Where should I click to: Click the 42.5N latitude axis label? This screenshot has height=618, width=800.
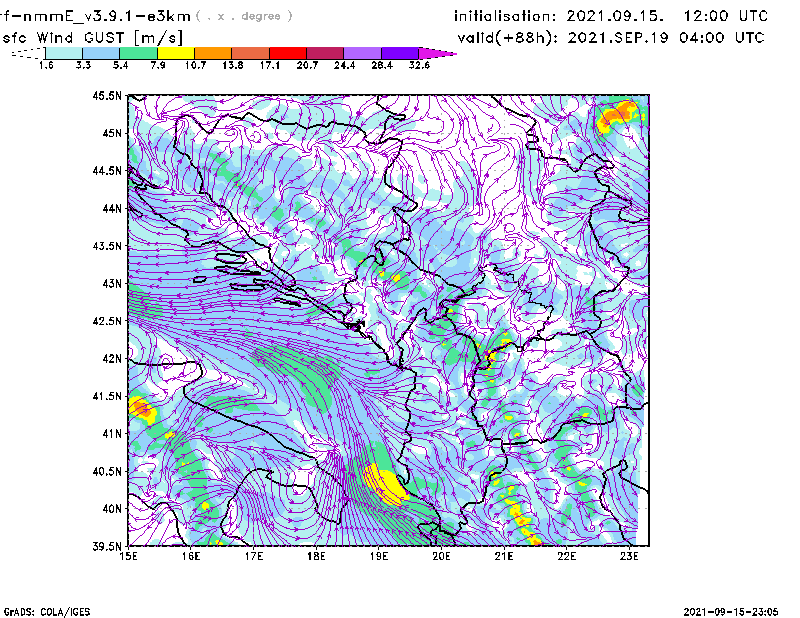(108, 321)
